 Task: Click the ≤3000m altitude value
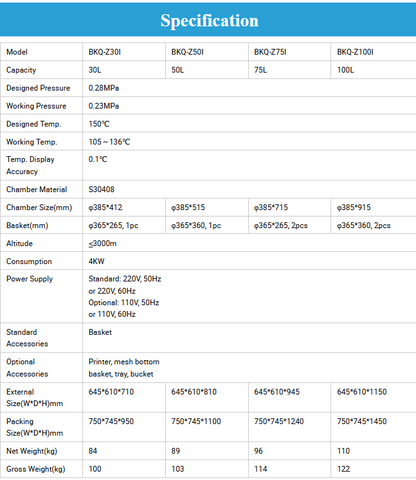pyautogui.click(x=102, y=243)
